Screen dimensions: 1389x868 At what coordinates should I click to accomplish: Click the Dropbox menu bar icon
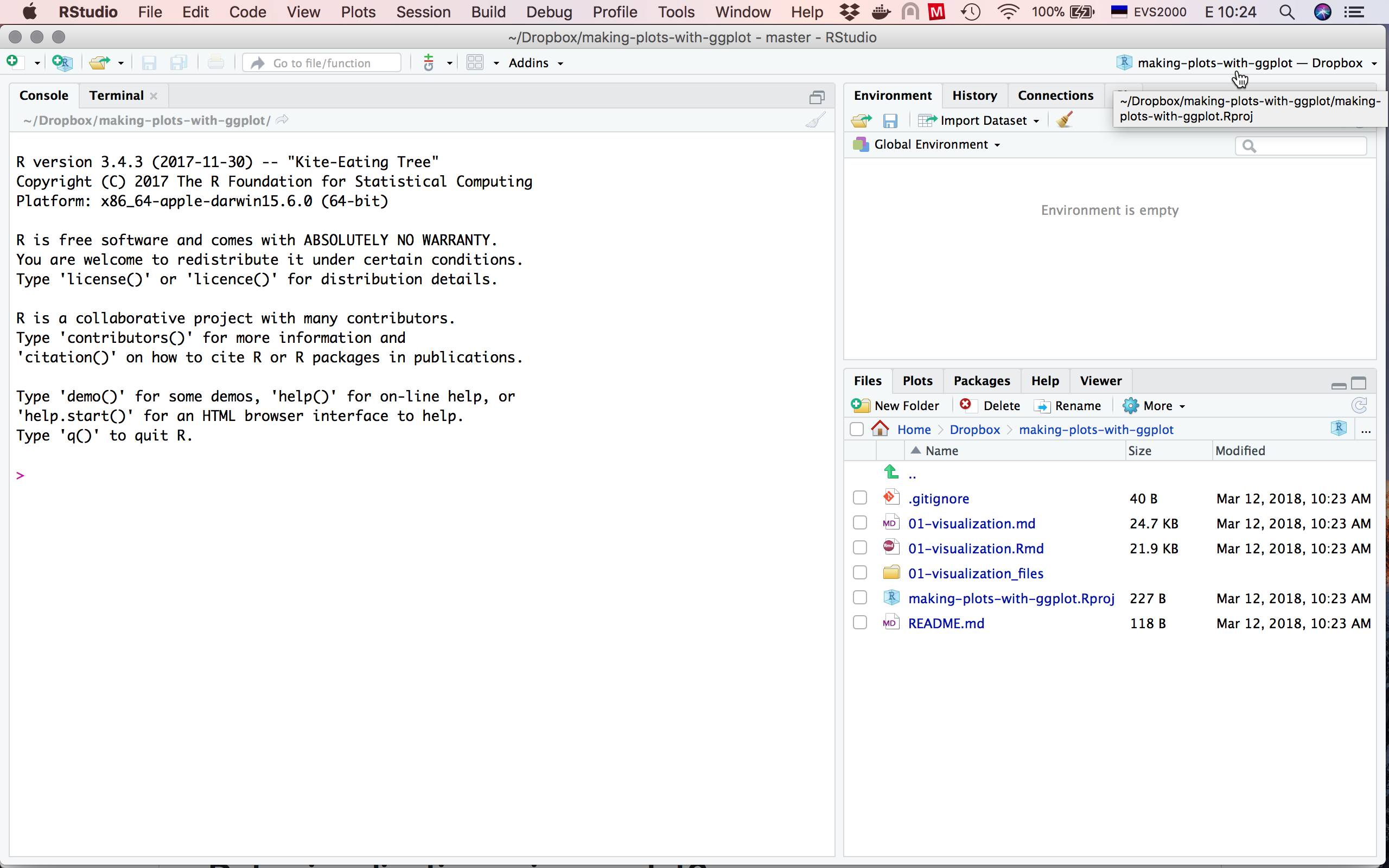coord(850,12)
